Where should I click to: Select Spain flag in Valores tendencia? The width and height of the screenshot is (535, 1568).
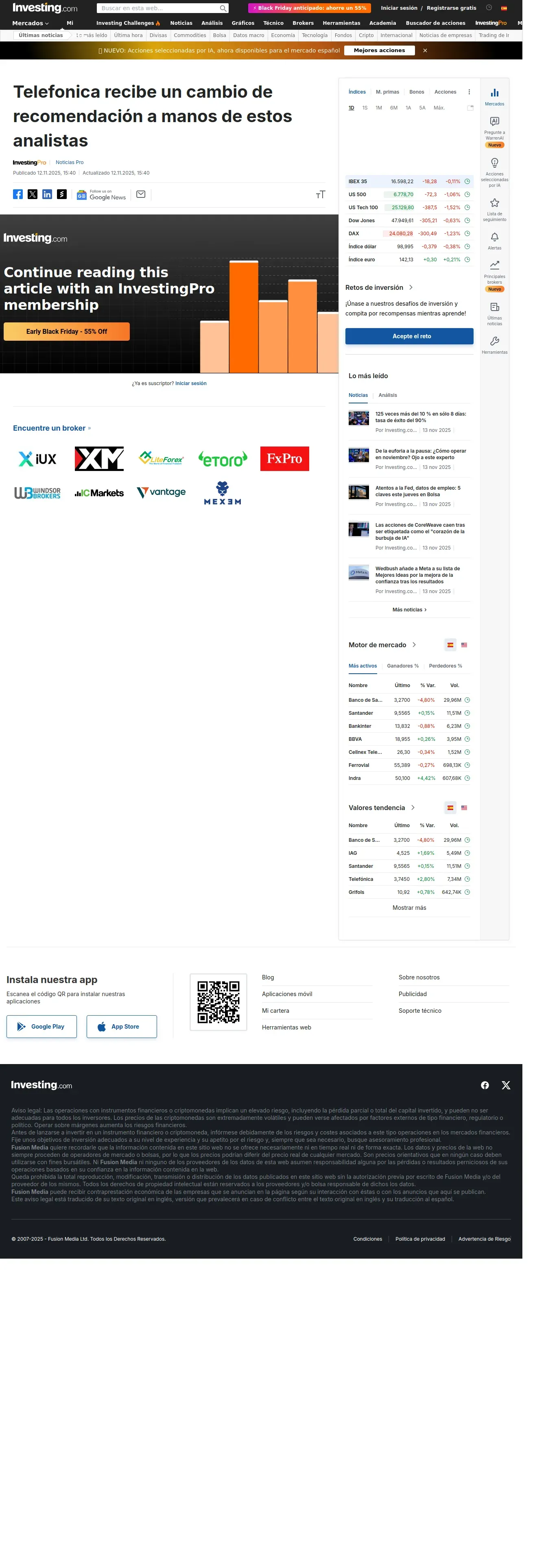tap(450, 808)
